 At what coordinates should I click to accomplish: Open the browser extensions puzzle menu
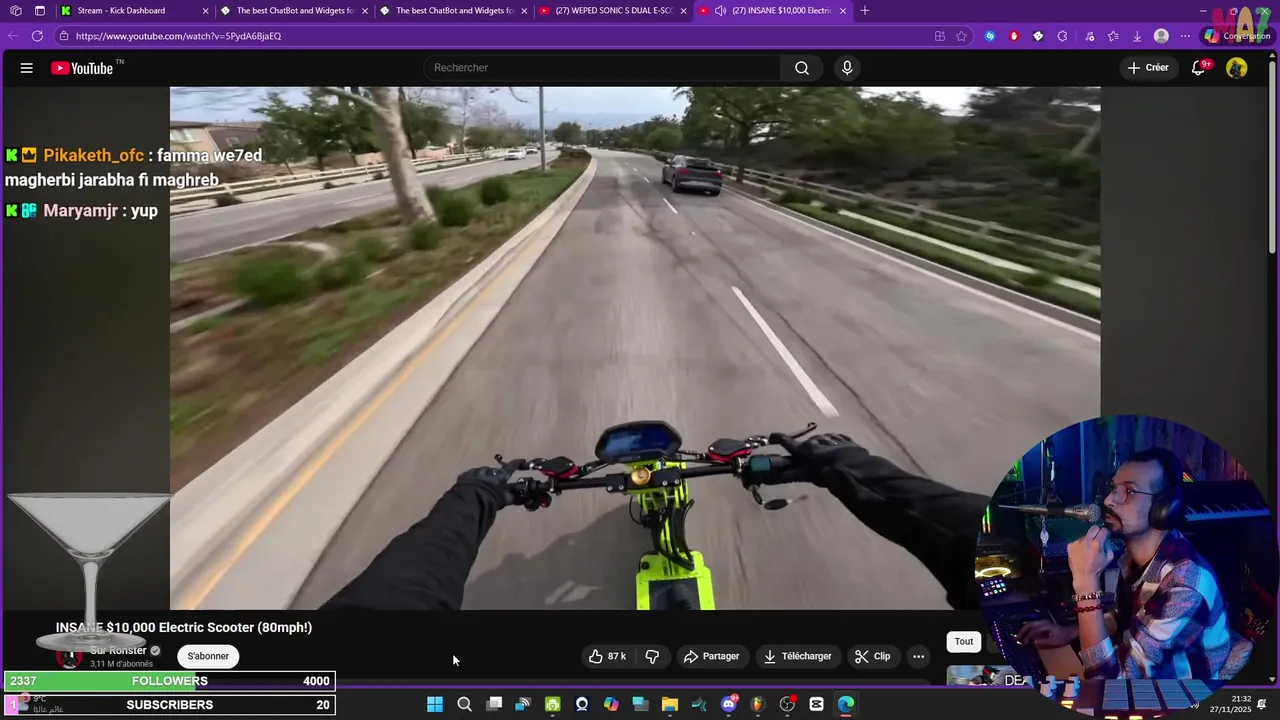tap(1062, 36)
